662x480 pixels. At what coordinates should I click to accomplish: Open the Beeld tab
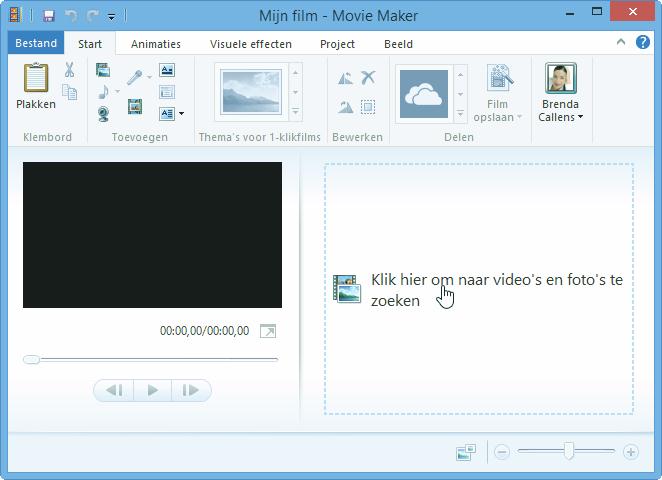[399, 44]
